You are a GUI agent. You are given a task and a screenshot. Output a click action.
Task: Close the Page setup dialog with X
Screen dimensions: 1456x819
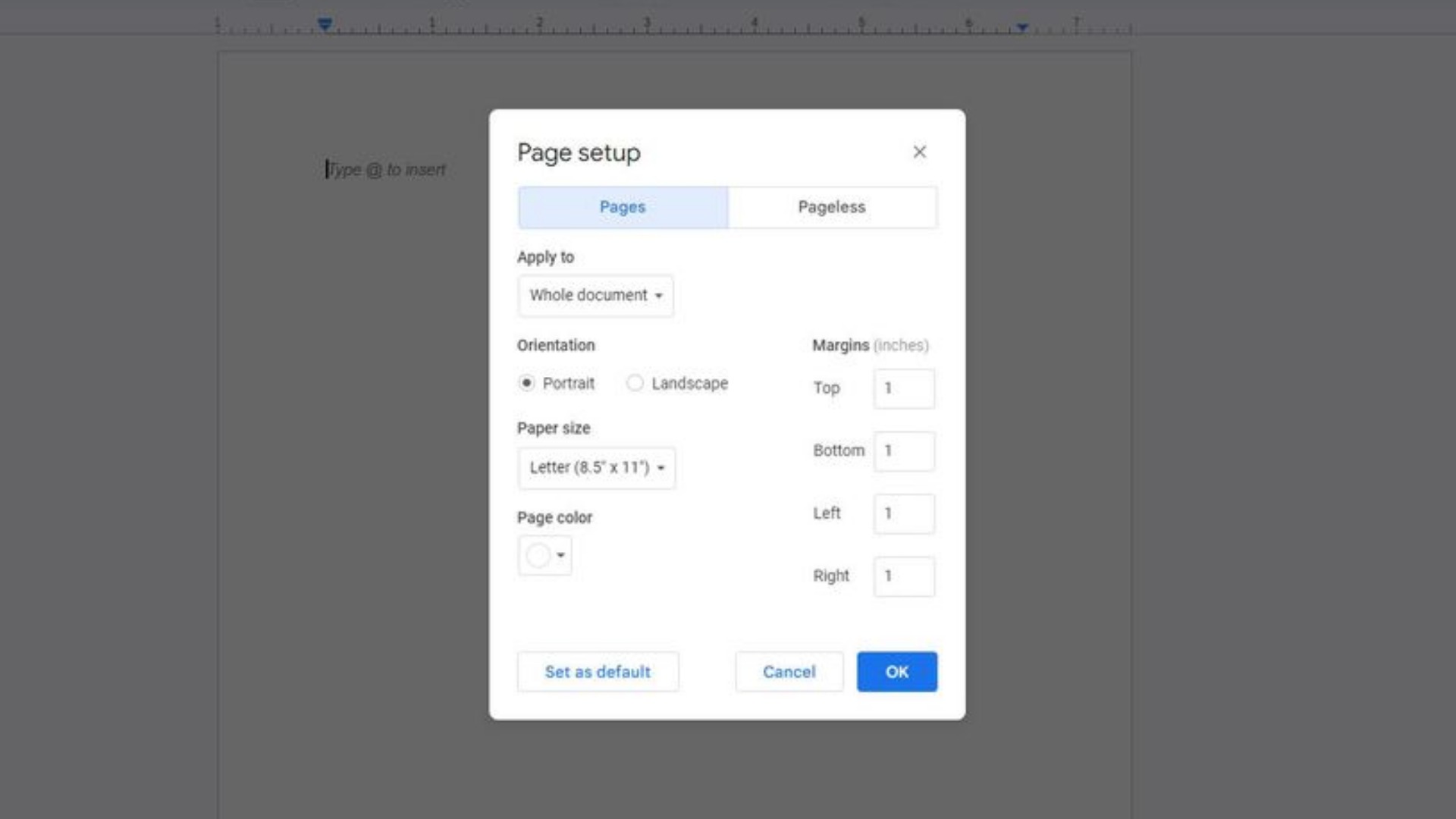pos(919,152)
